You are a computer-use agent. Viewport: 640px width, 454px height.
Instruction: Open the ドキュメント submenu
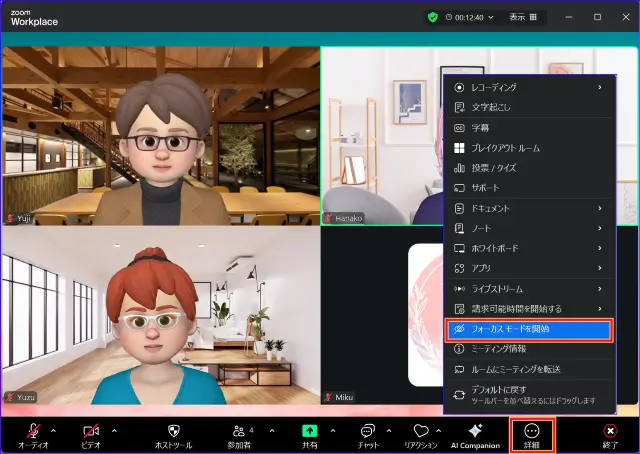point(529,208)
